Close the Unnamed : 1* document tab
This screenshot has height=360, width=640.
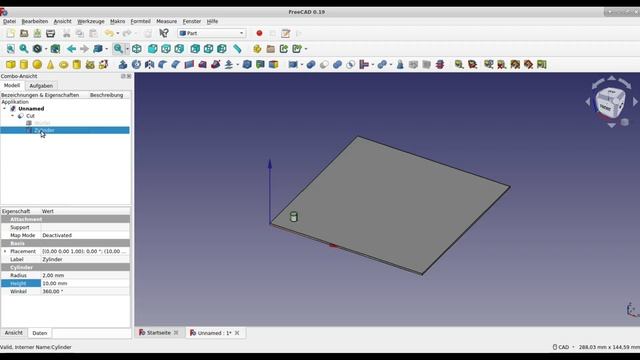[x=237, y=333]
